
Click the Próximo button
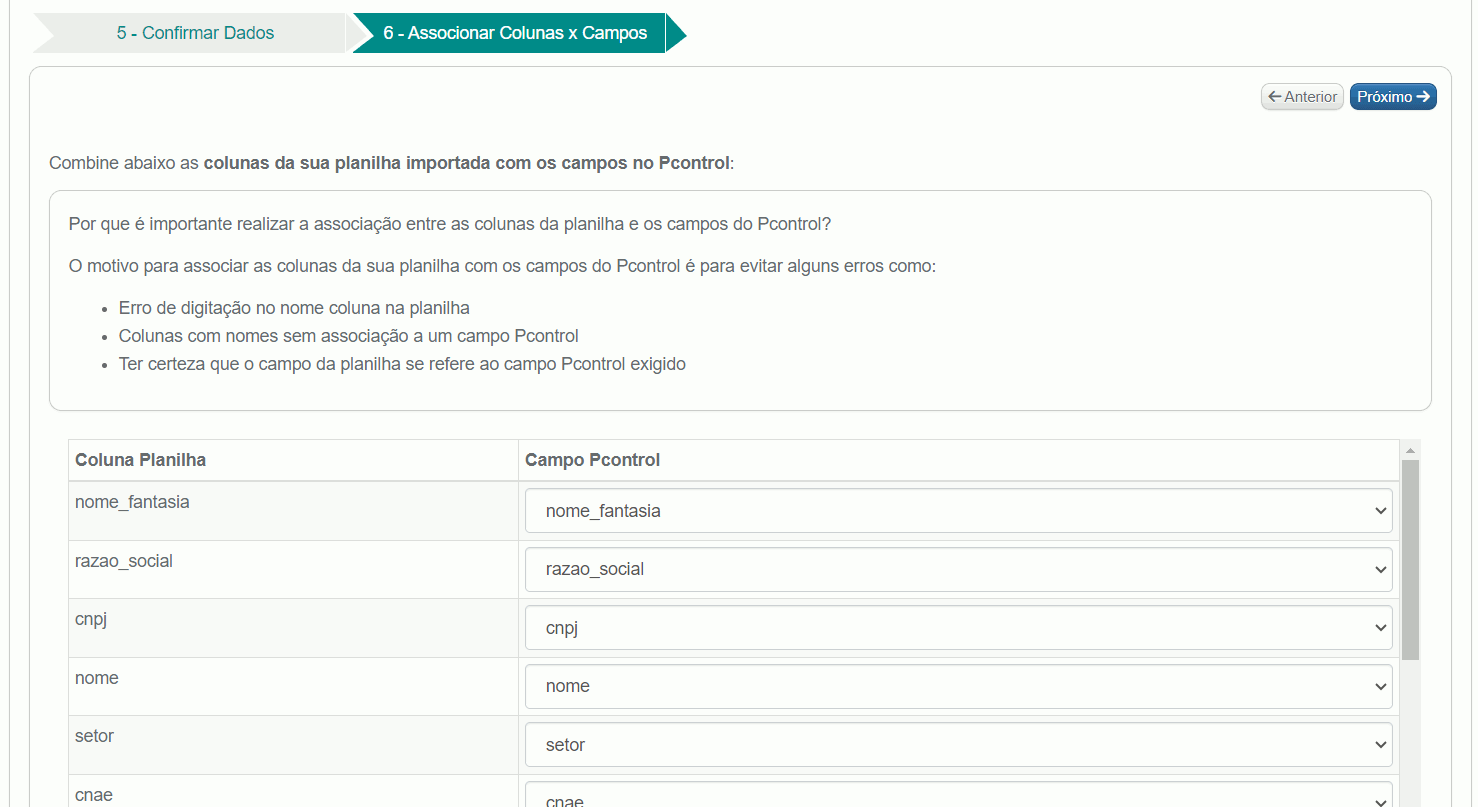pyautogui.click(x=1393, y=97)
